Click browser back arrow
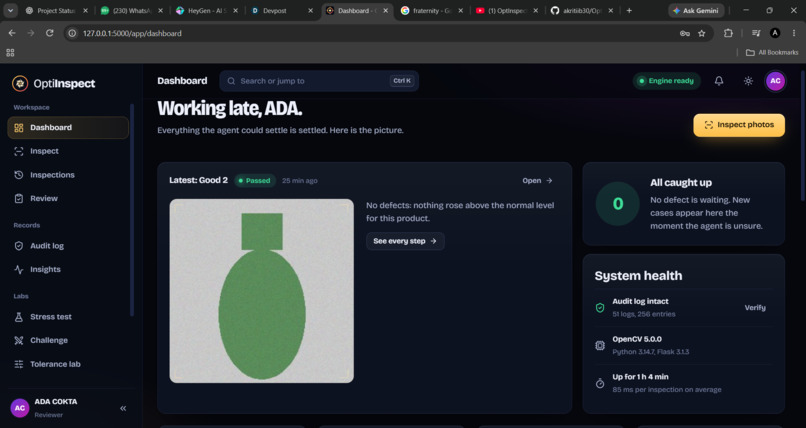Screen dimensions: 806x428 click(12, 33)
